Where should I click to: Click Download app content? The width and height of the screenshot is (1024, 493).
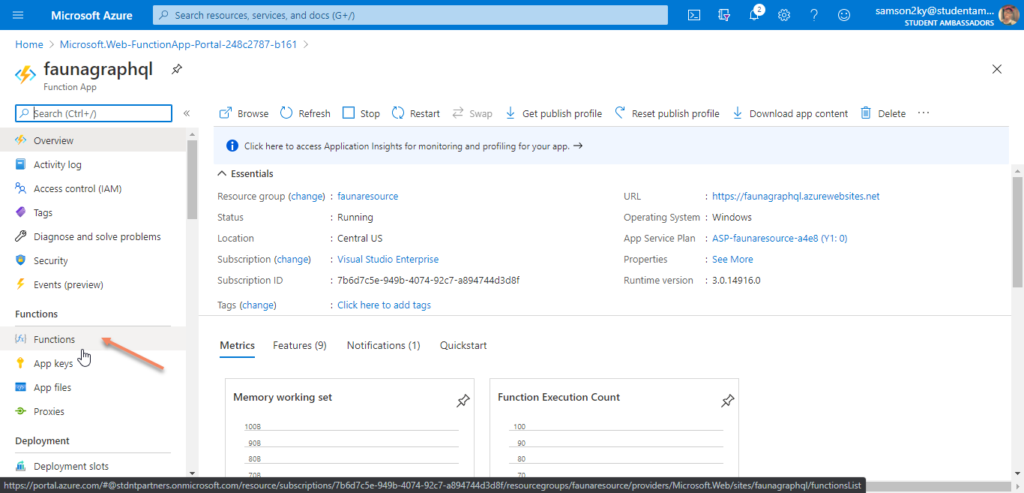[790, 113]
